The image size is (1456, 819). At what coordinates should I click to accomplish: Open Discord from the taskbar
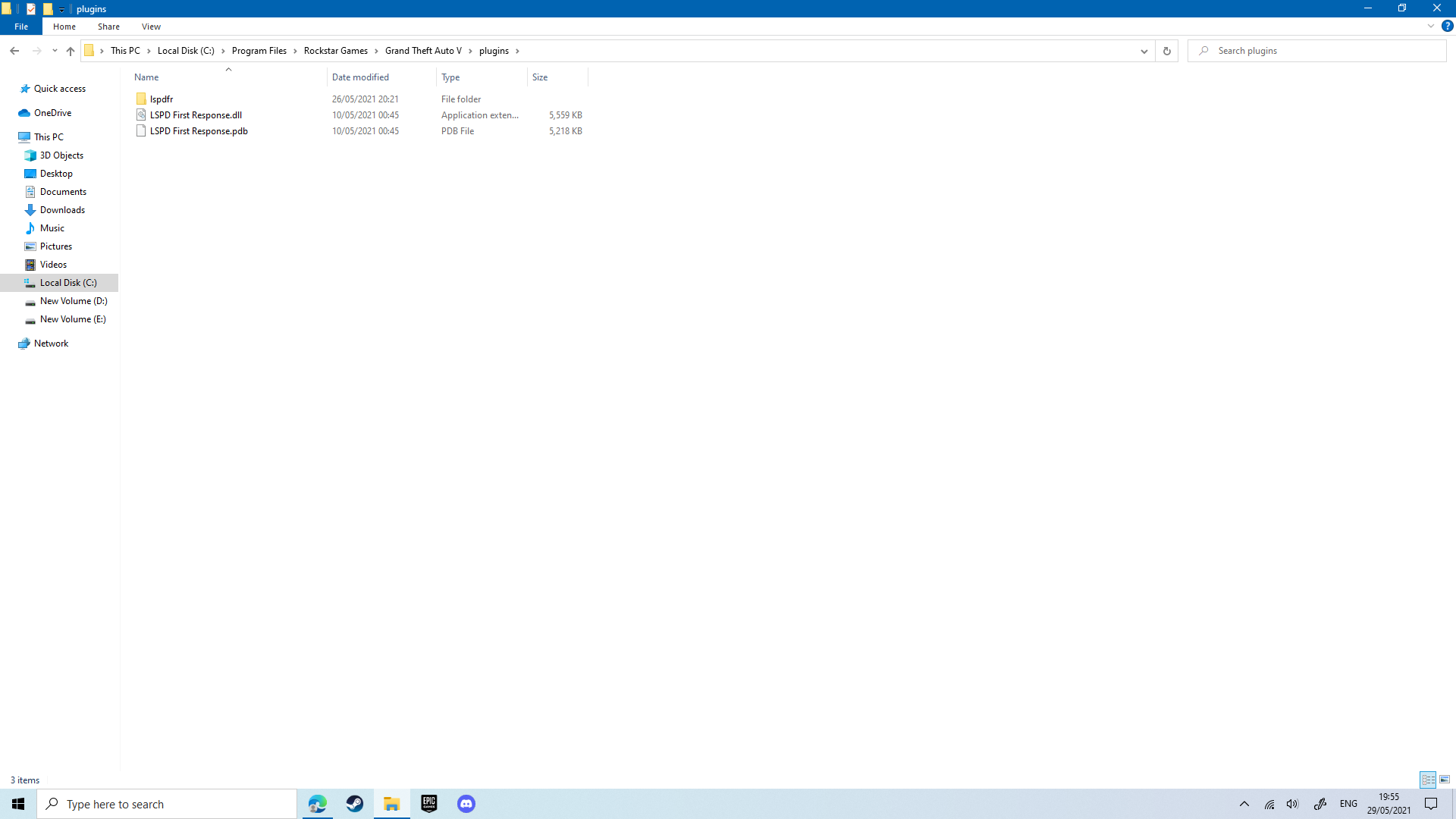(x=466, y=804)
